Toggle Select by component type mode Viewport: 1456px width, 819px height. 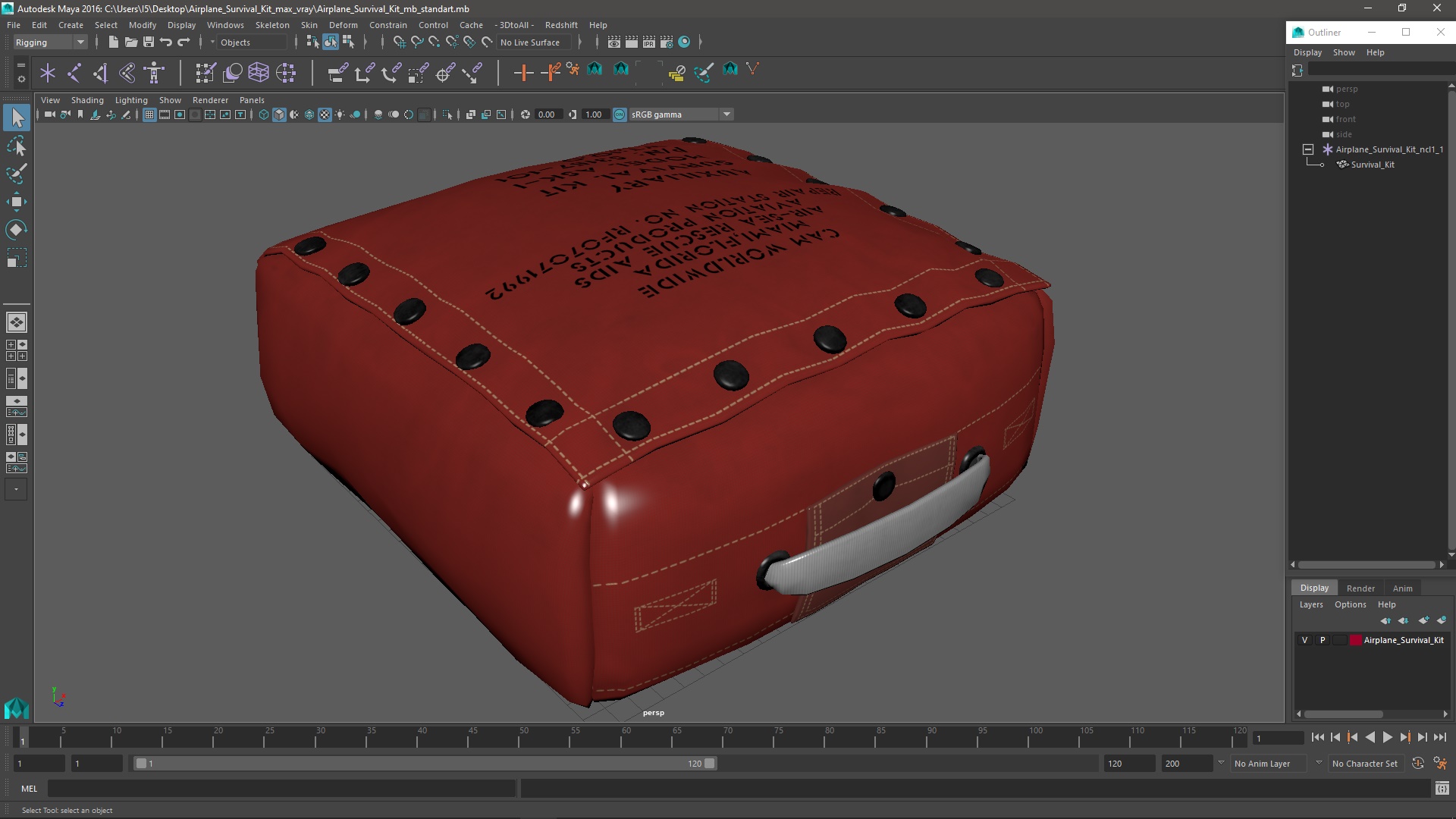point(348,42)
